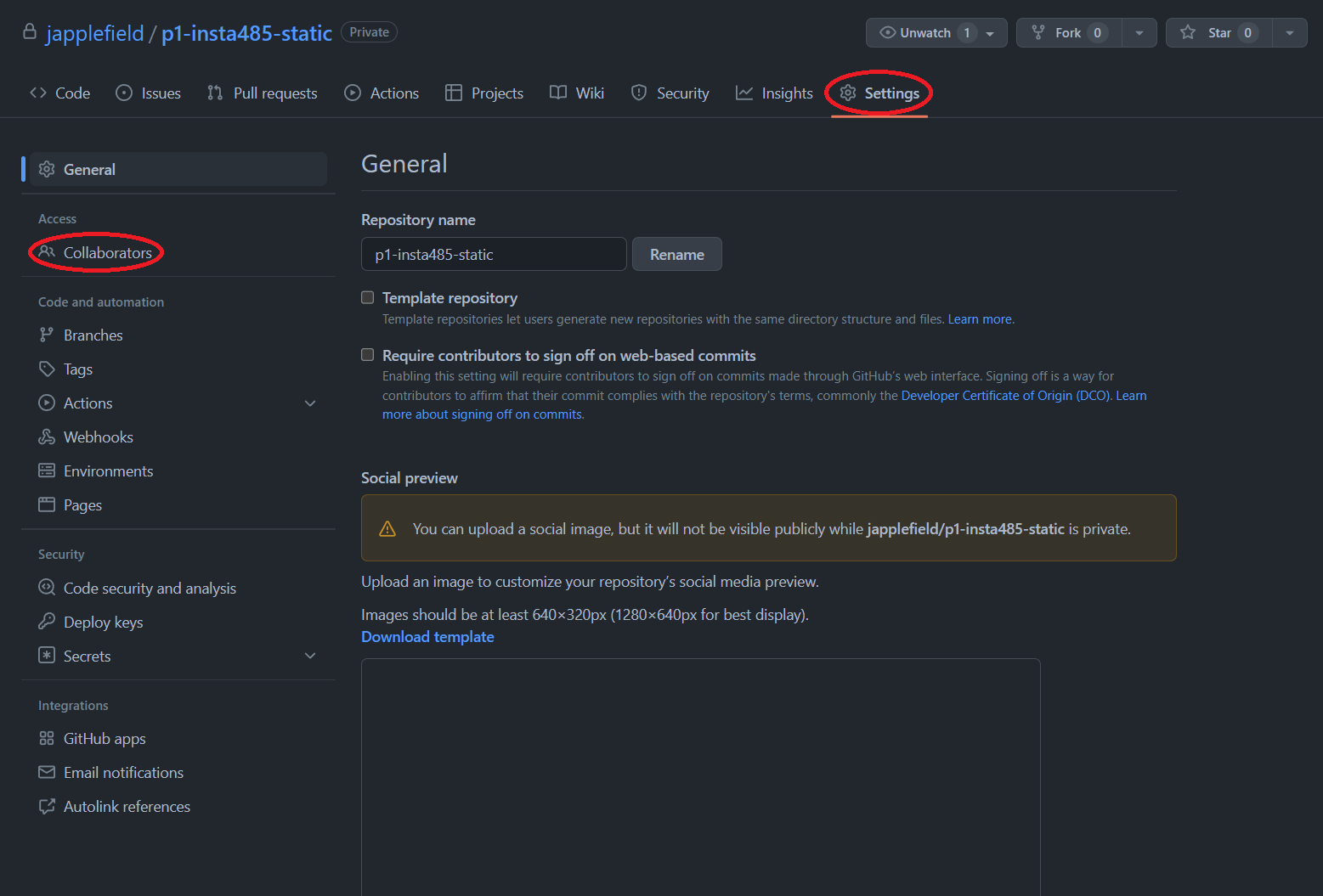This screenshot has width=1323, height=896.
Task: Click the Tags icon in sidebar
Action: click(47, 369)
